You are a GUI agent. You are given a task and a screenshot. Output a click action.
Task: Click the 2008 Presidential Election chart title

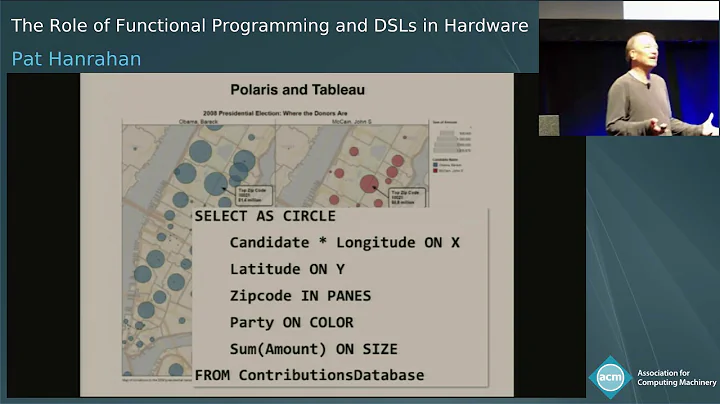[x=275, y=113]
